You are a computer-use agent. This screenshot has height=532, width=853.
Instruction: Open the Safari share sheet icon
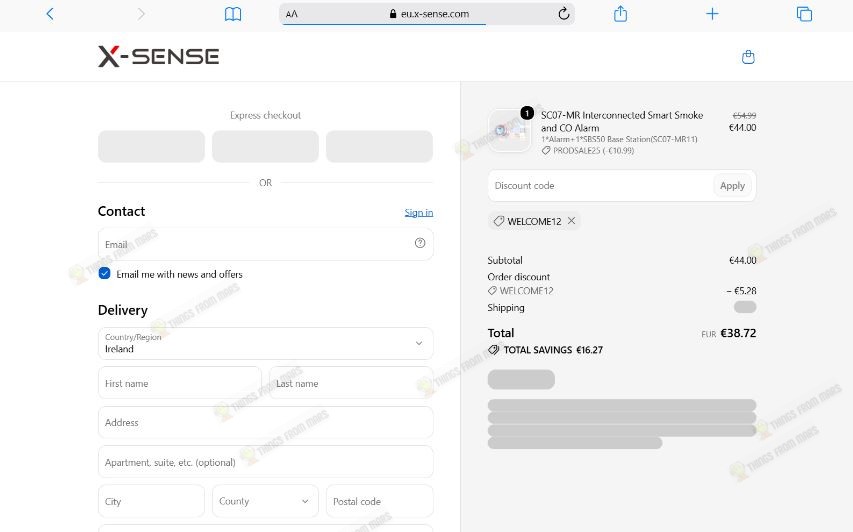click(620, 14)
